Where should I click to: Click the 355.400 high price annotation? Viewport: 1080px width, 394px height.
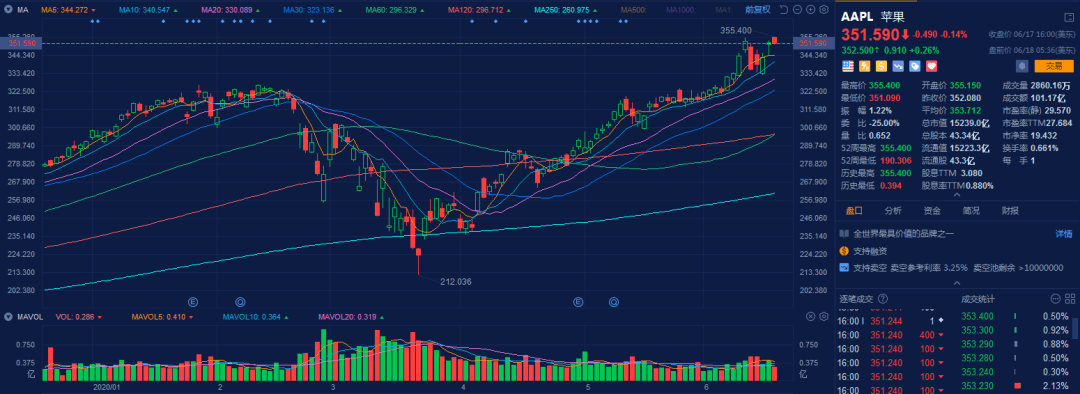(x=736, y=30)
